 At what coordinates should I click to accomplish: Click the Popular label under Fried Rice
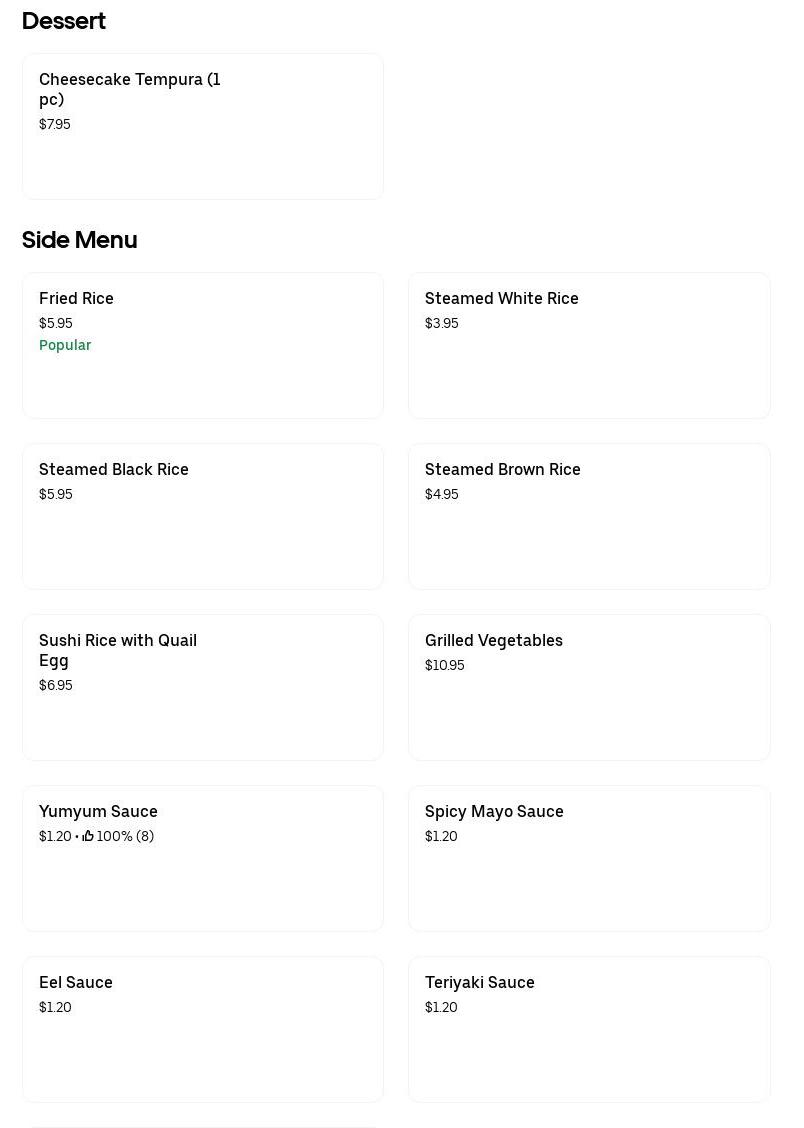tap(65, 345)
